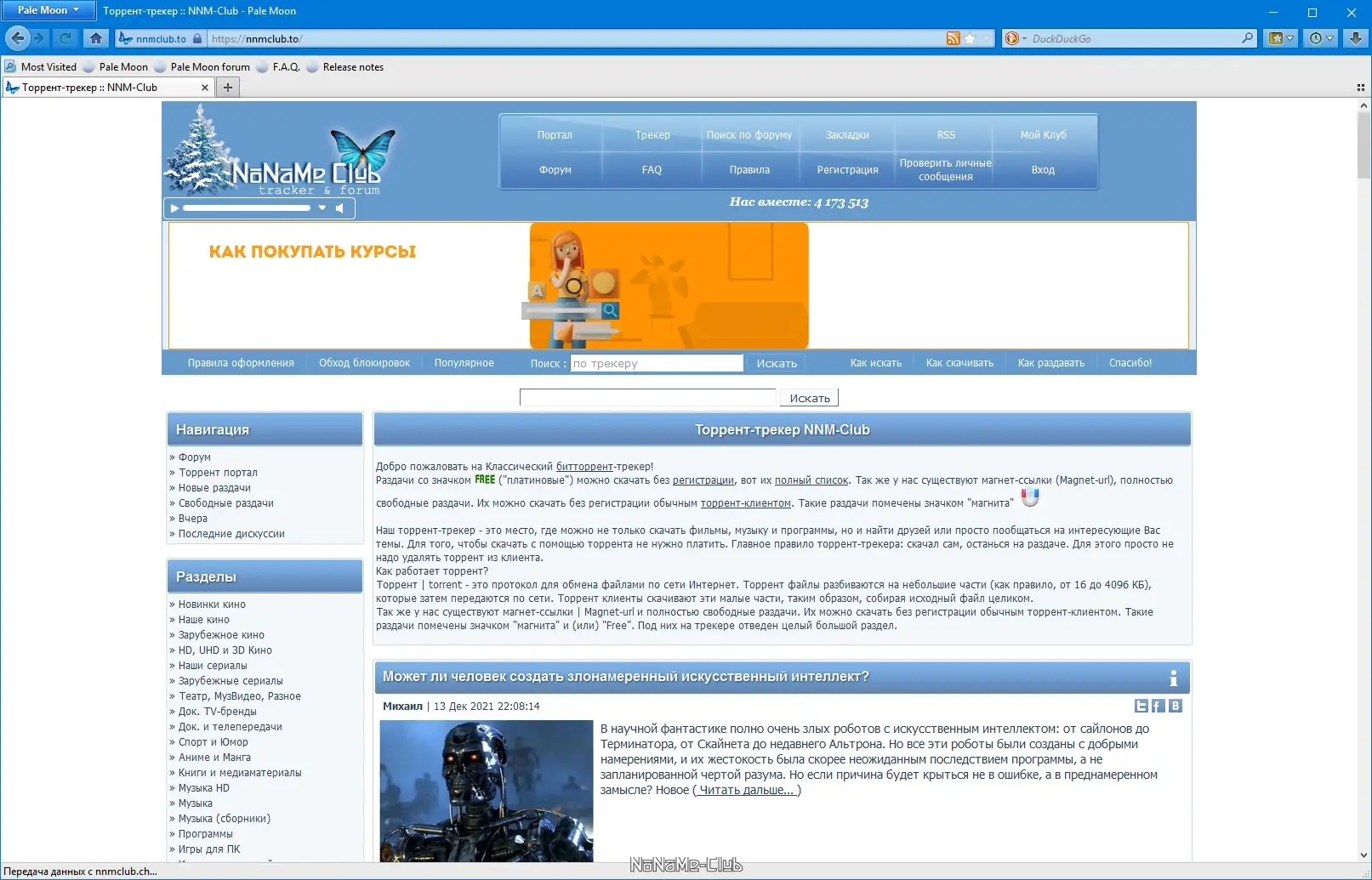Screen dimensions: 1372x880
Task: Open the полный список link
Action: tap(811, 480)
